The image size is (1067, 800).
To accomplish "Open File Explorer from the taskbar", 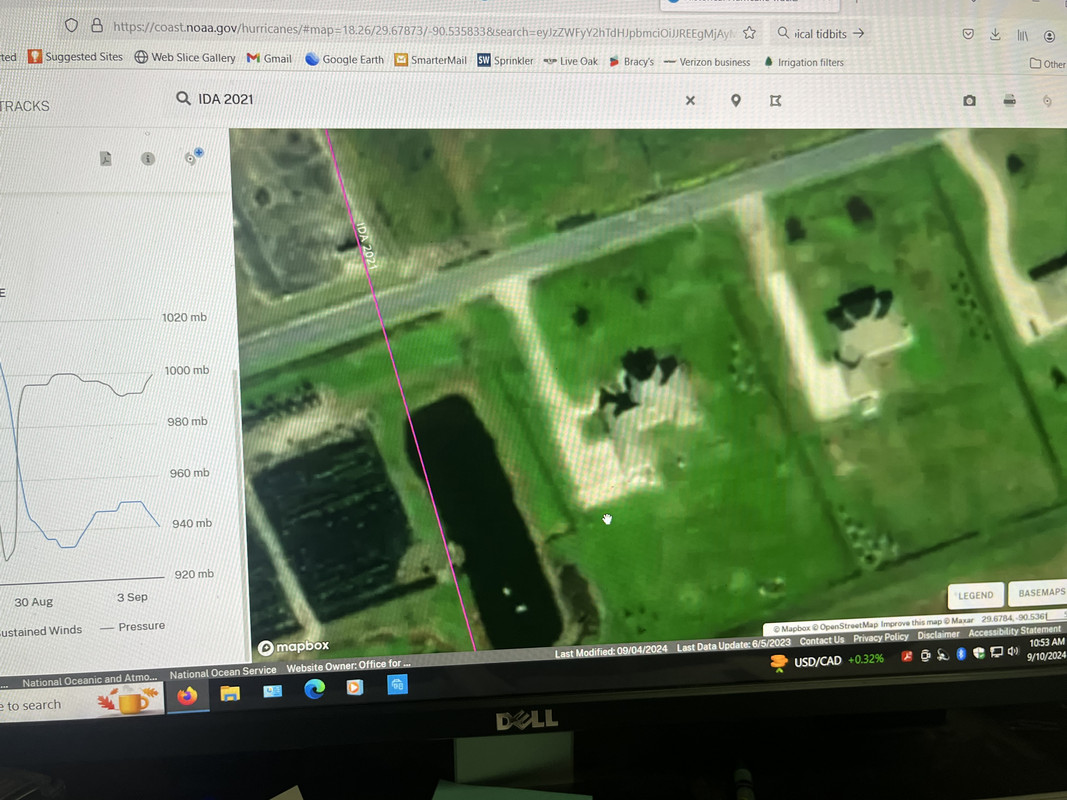I will (x=230, y=694).
